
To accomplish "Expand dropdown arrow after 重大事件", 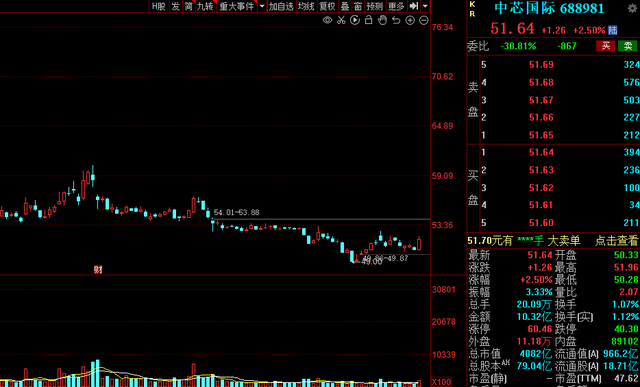I will [x=262, y=6].
